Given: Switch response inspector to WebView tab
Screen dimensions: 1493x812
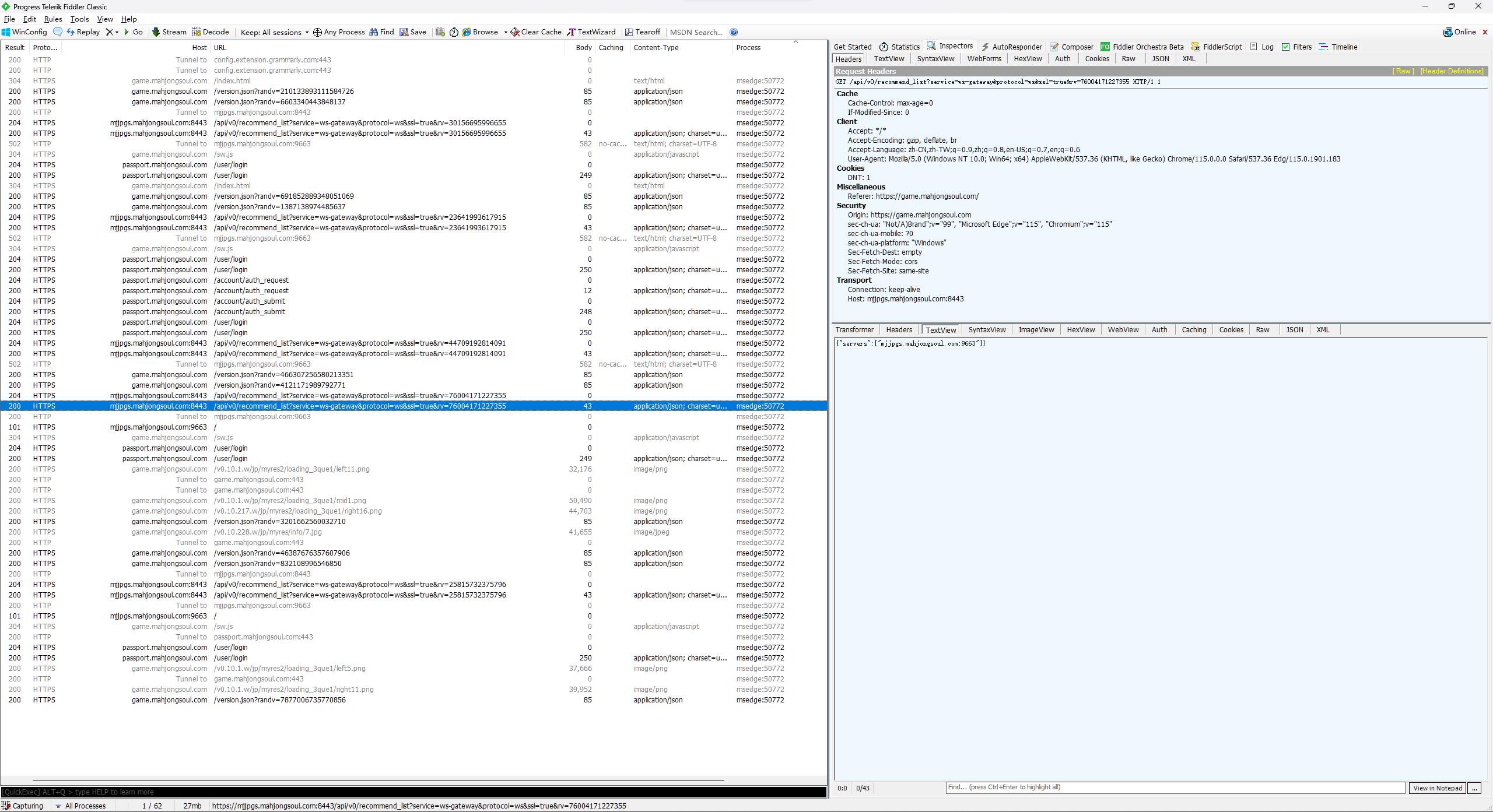Looking at the screenshot, I should pos(1123,330).
